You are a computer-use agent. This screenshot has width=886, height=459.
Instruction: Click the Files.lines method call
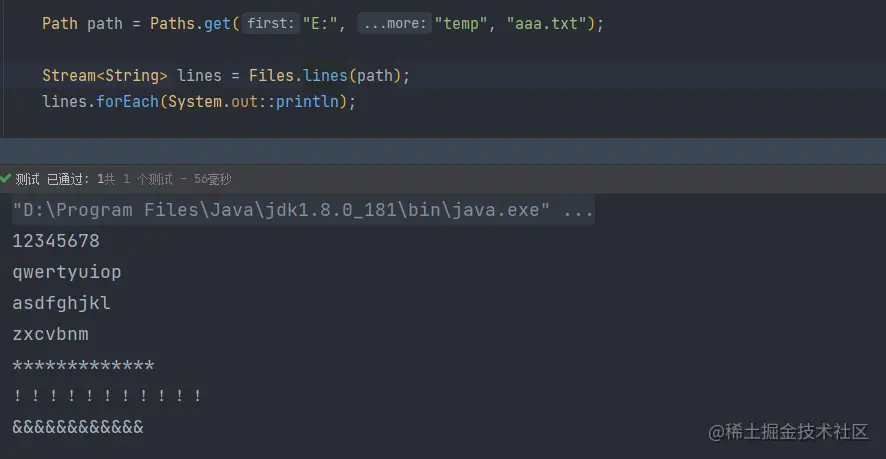click(298, 75)
